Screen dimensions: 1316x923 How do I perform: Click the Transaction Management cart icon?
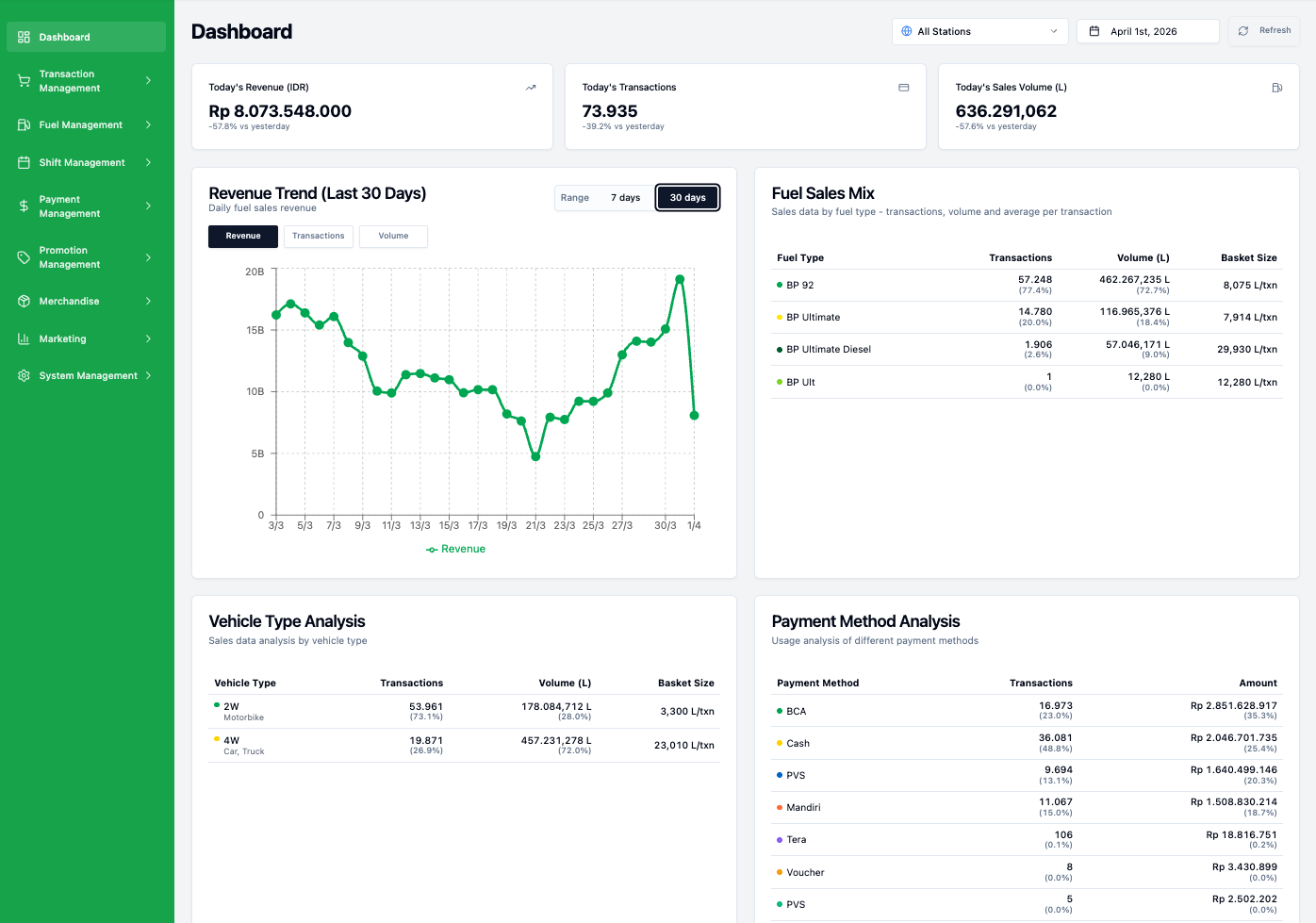click(x=24, y=81)
